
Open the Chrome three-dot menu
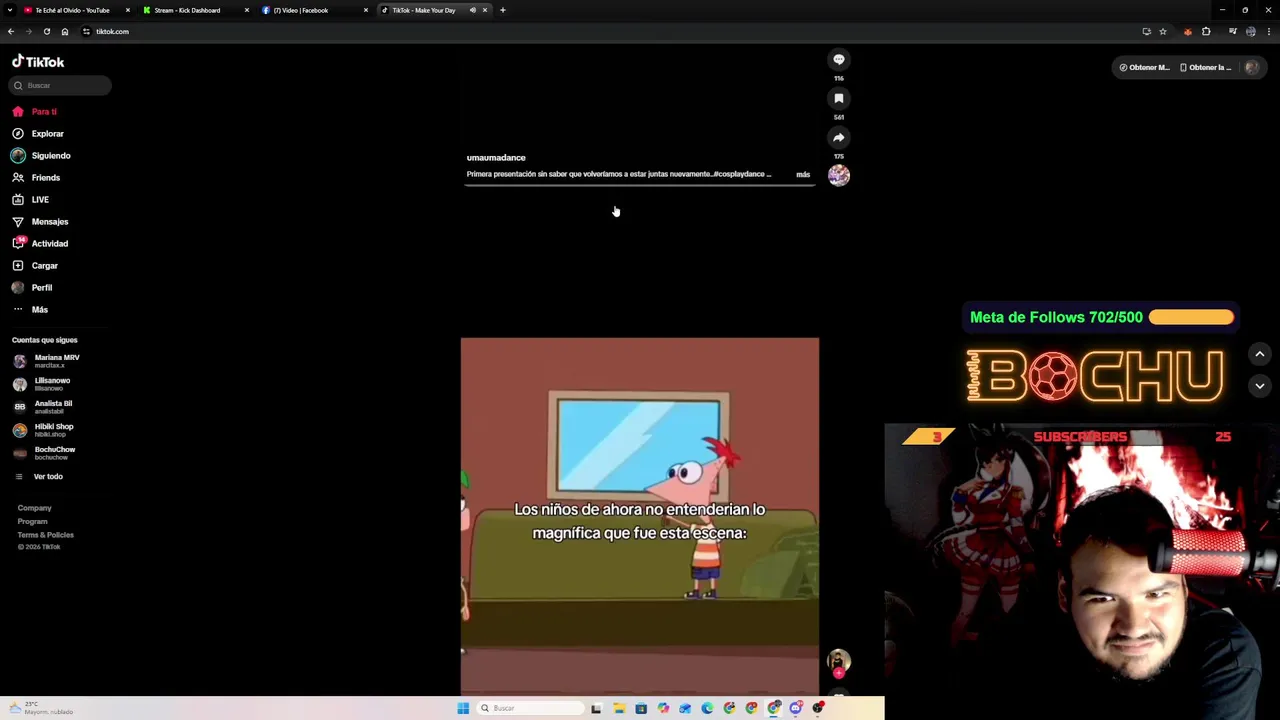coord(1269,31)
